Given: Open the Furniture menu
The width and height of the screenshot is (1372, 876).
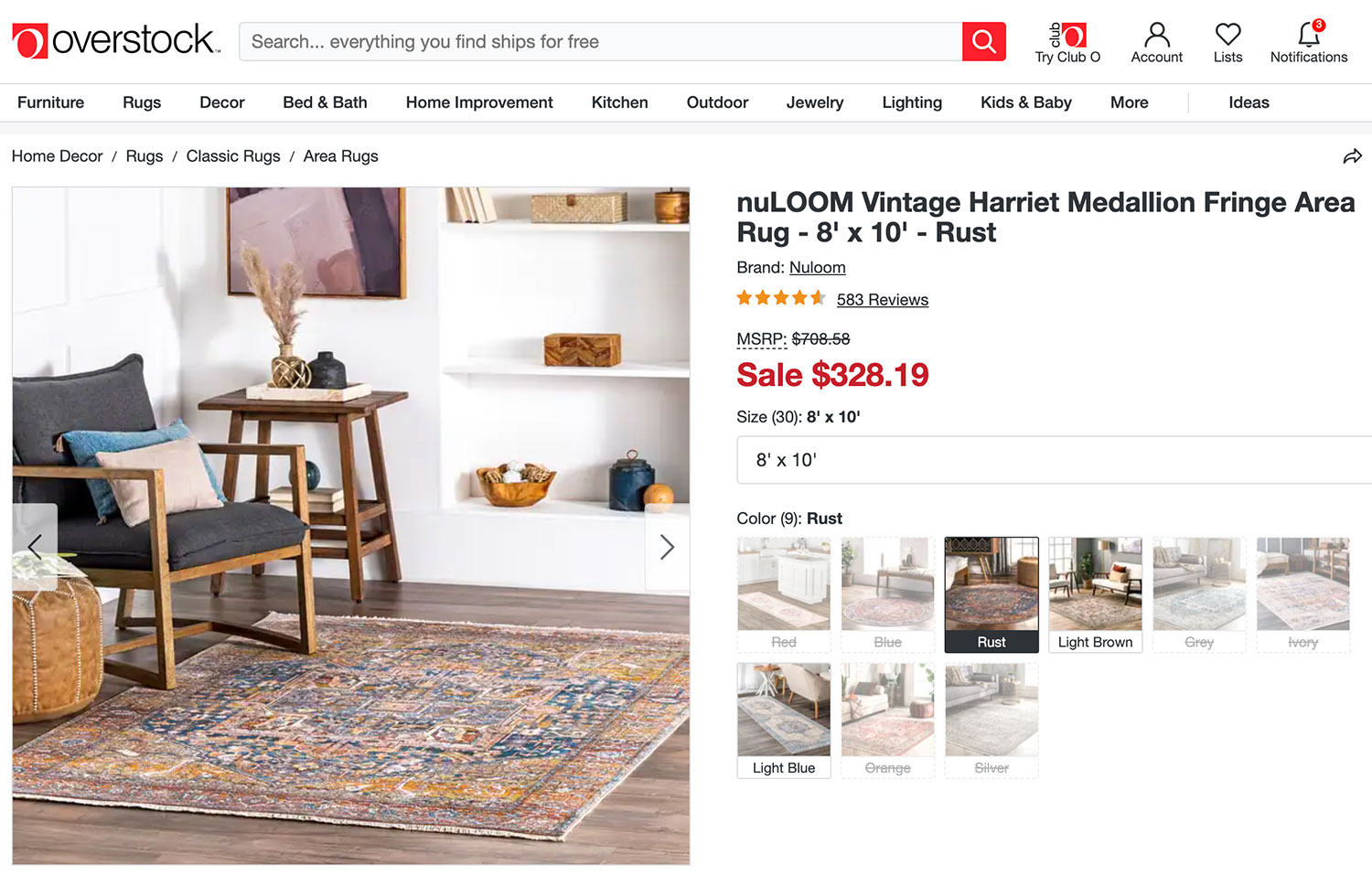Looking at the screenshot, I should tap(50, 102).
